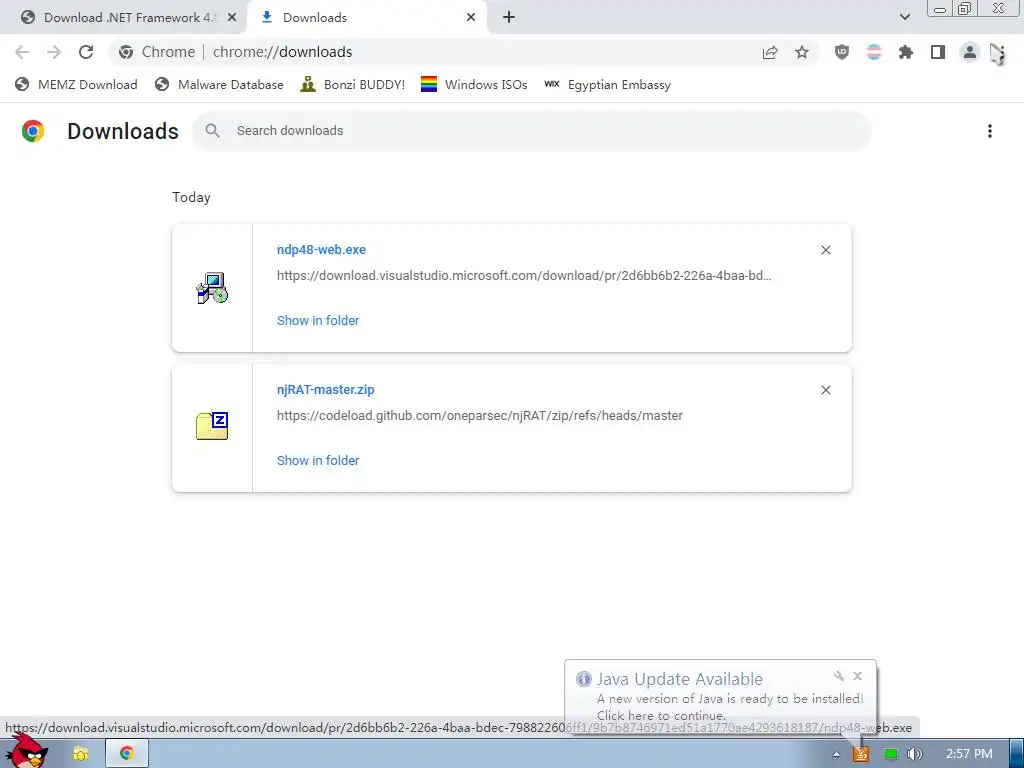The image size is (1024, 768).
Task: Open the Windows ISOs bookmark
Action: (474, 85)
